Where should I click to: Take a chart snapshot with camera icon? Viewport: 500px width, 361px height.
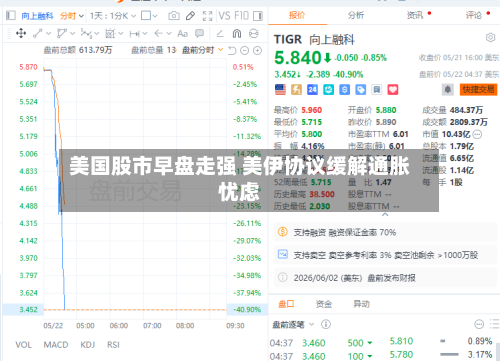[174, 16]
